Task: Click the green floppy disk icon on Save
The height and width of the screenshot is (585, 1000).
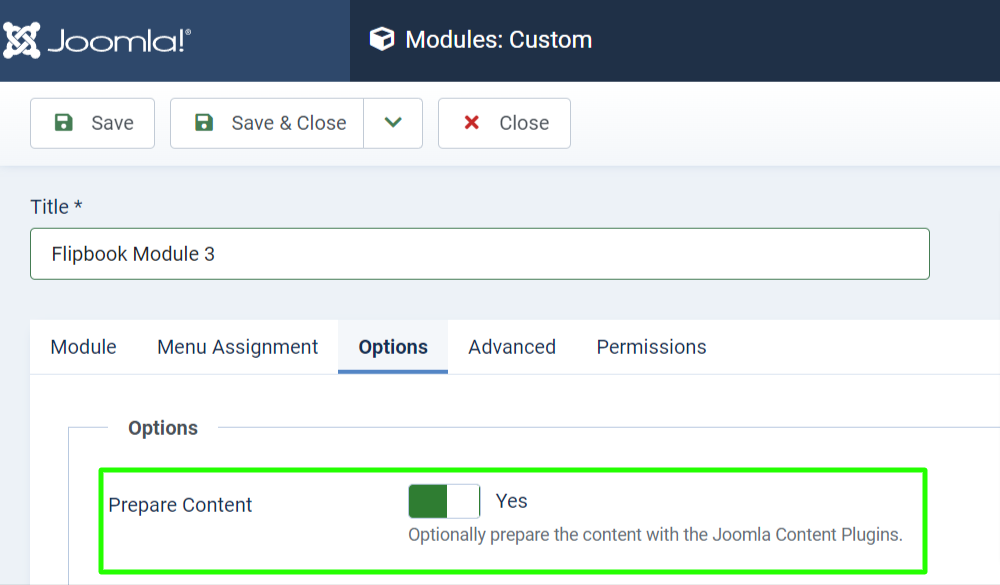Action: tap(64, 122)
